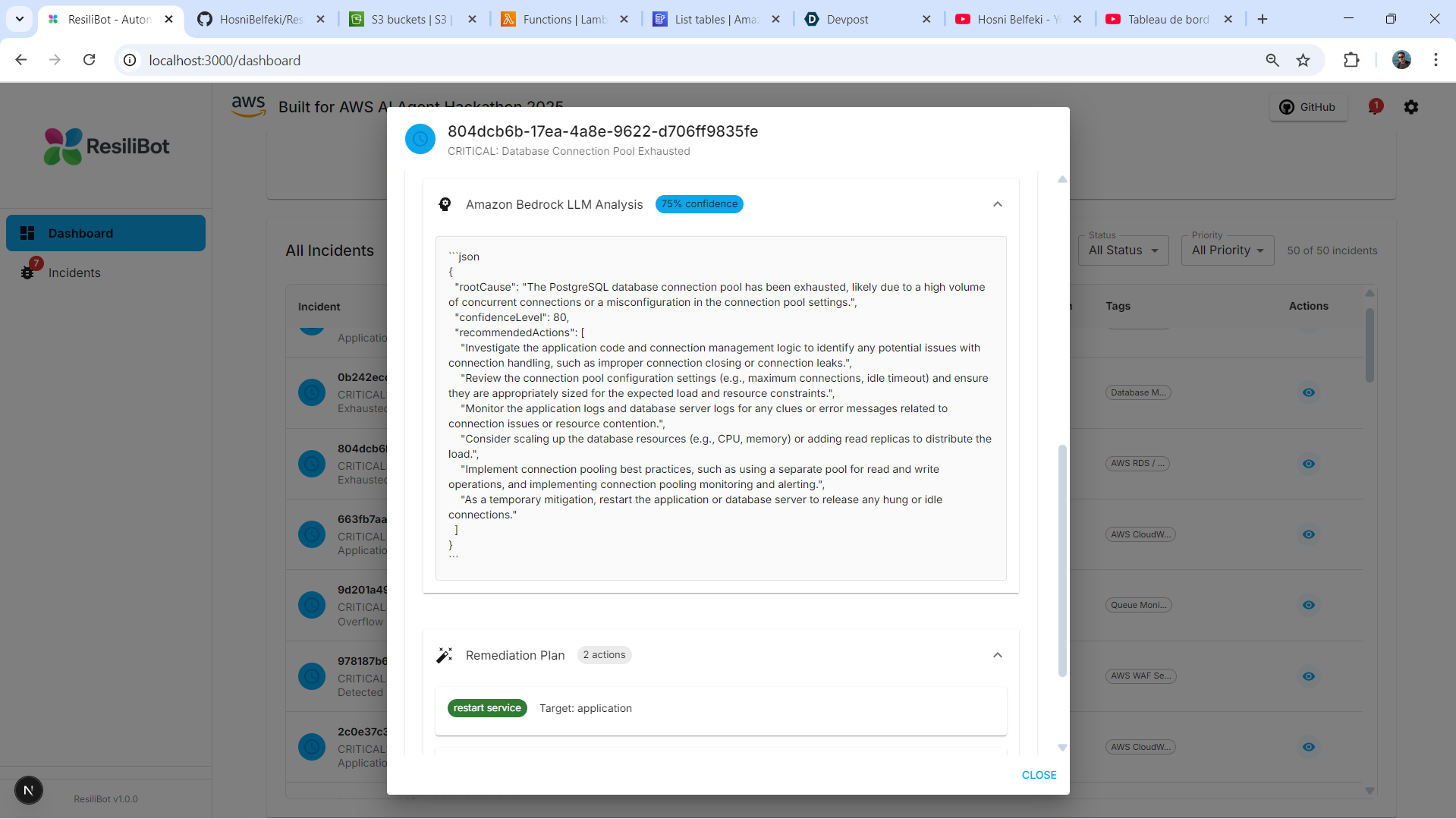Click the Bedrock LLM Analysis brain icon
Screen dimensions: 1456x819
[x=445, y=204]
